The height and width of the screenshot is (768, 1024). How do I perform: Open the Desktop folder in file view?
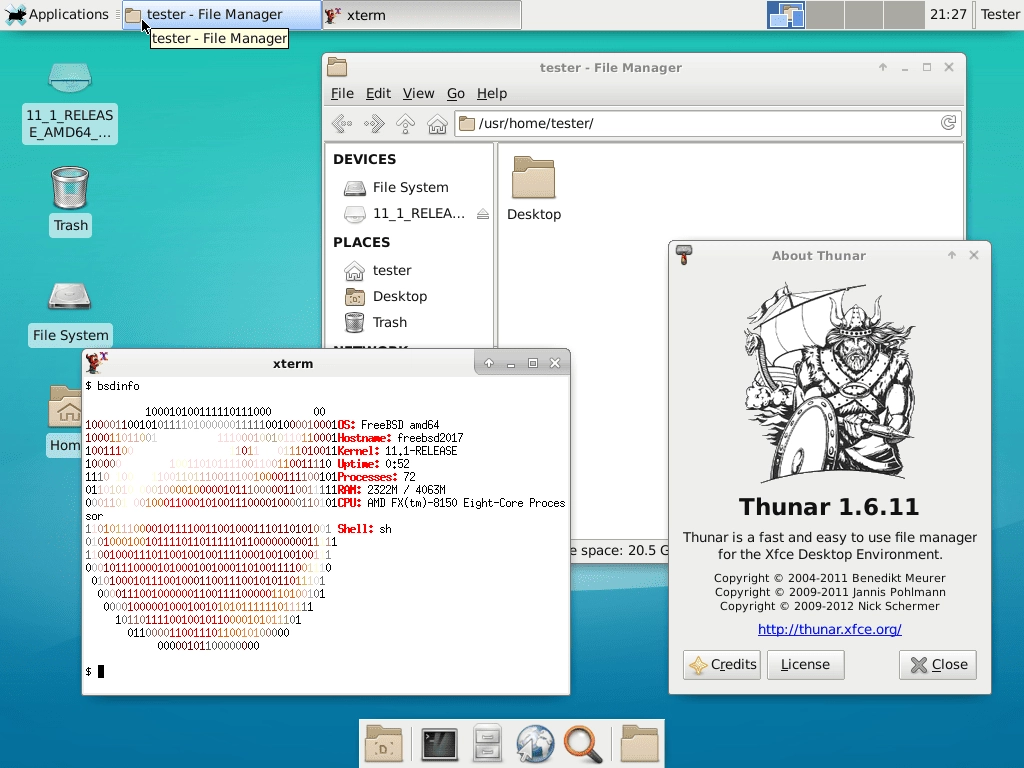[x=534, y=189]
